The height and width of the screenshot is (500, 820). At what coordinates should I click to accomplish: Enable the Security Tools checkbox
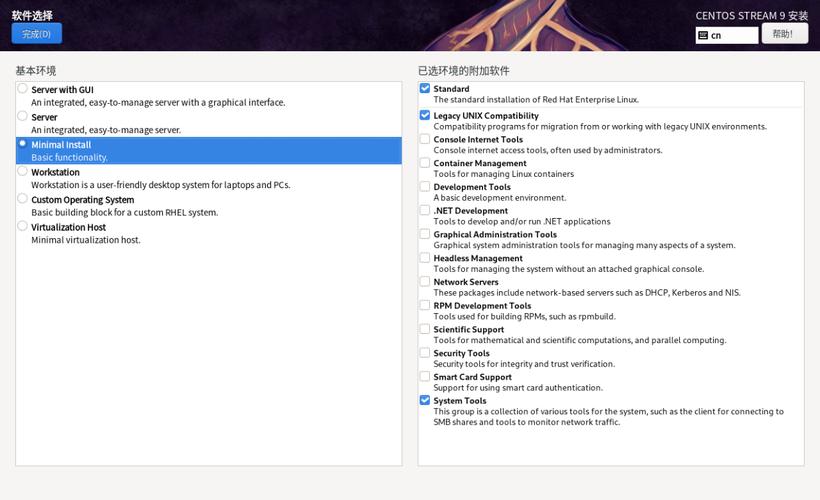[425, 353]
